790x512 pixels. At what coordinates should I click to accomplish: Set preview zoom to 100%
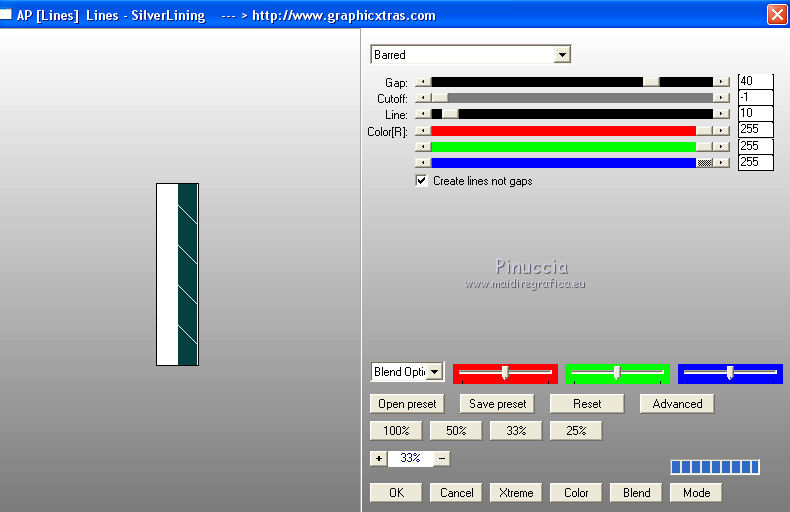coord(396,431)
